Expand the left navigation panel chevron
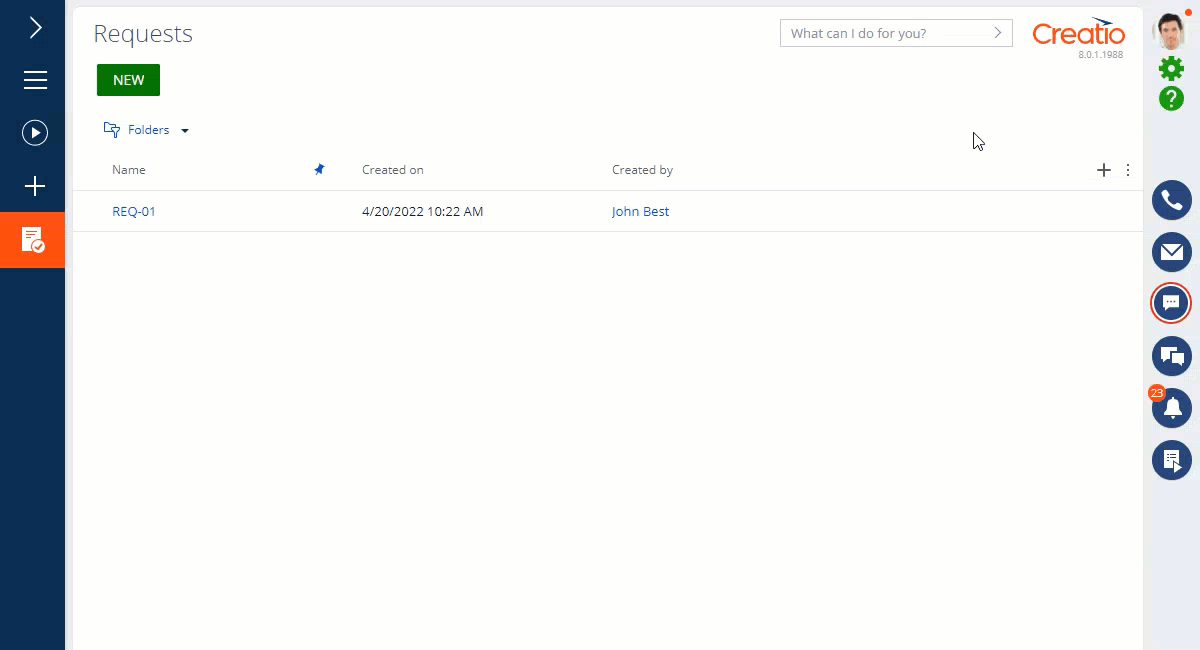Viewport: 1200px width, 650px height. click(x=35, y=28)
